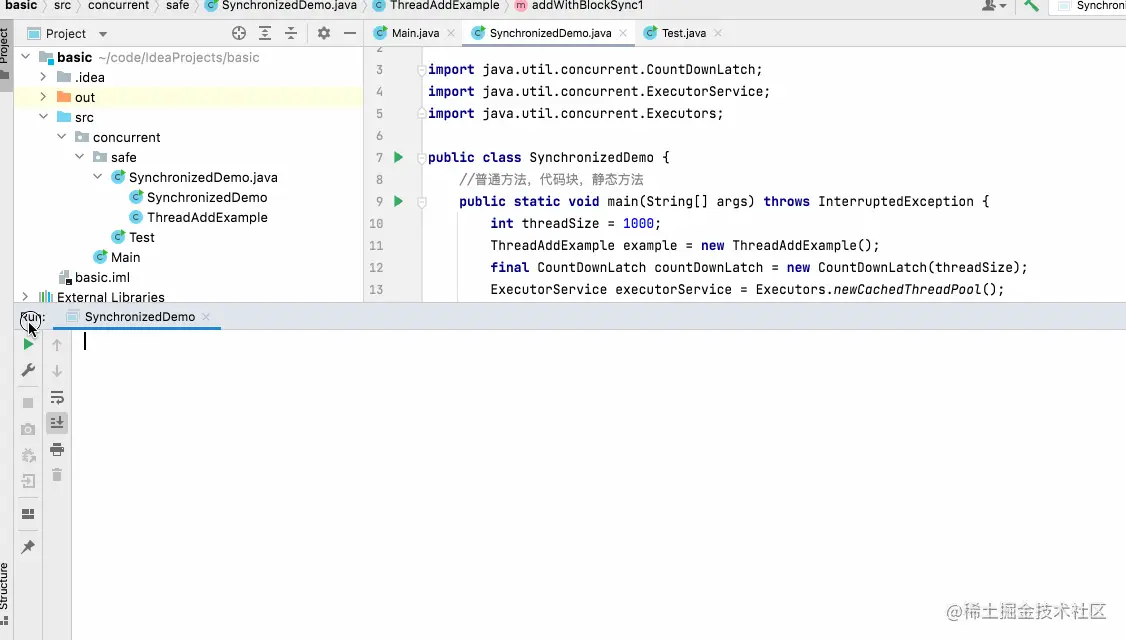
Task: Click the exit icon in Run toolbar
Action: (x=28, y=481)
